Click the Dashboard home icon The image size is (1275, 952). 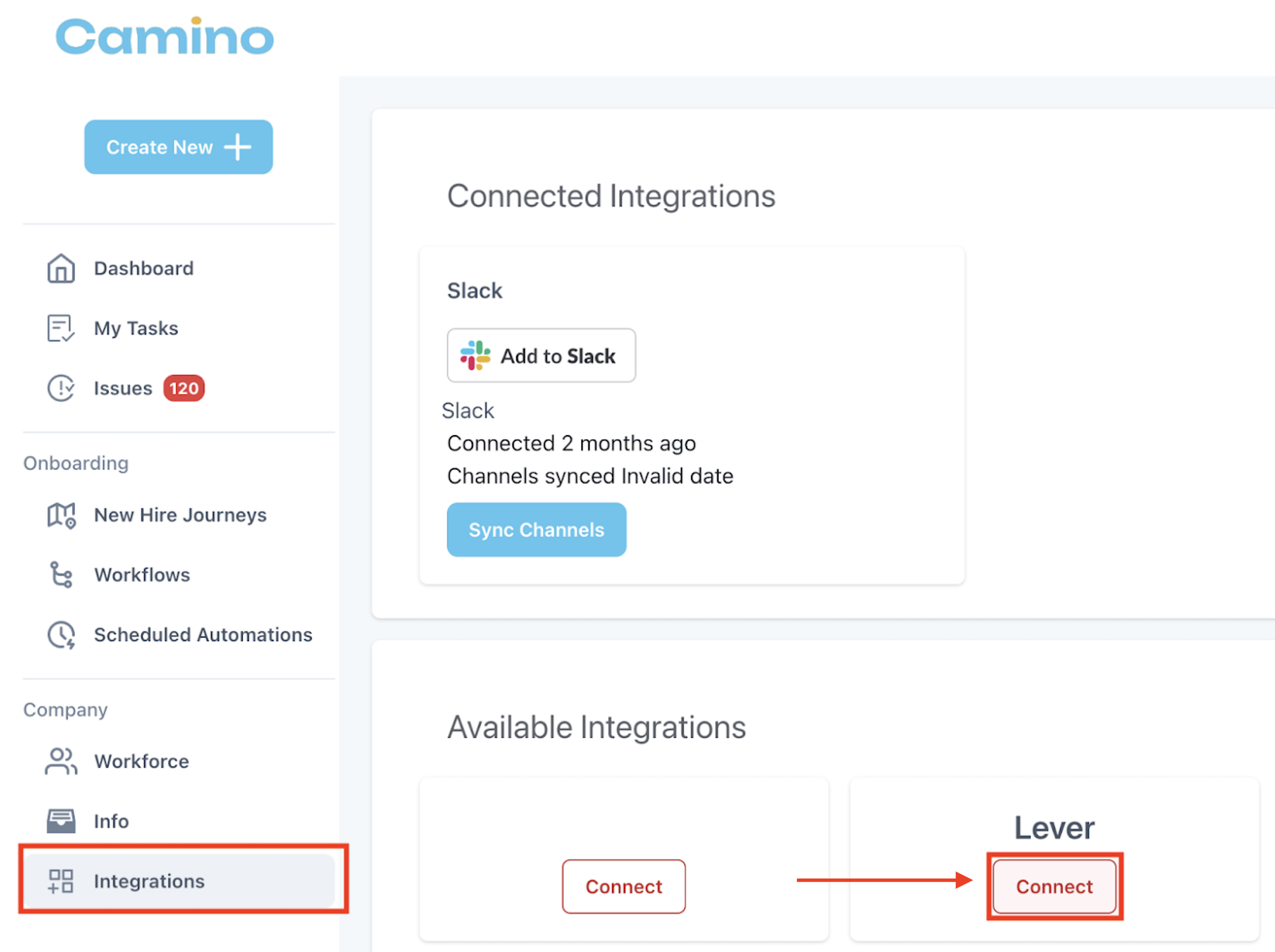[61, 268]
